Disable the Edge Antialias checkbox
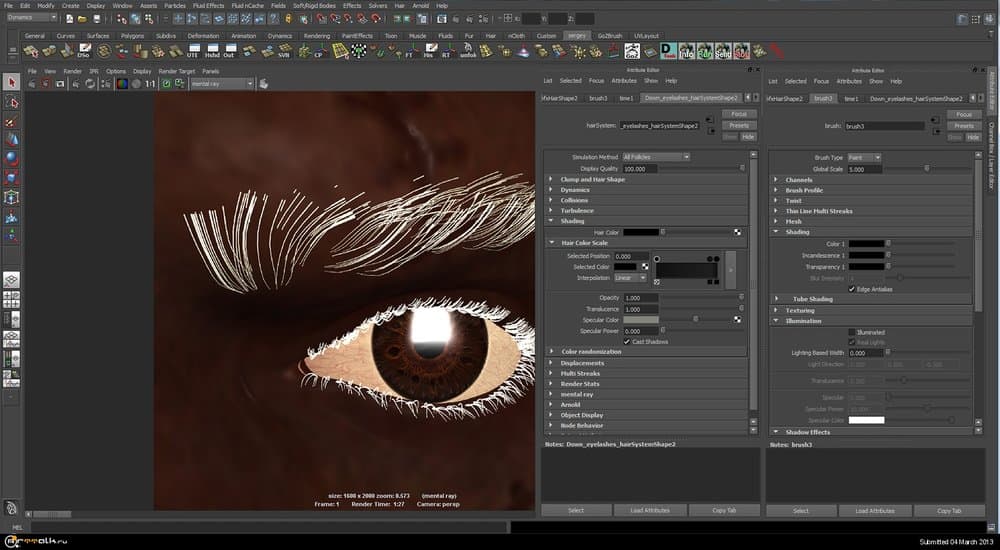Viewport: 1000px width, 550px height. point(852,288)
